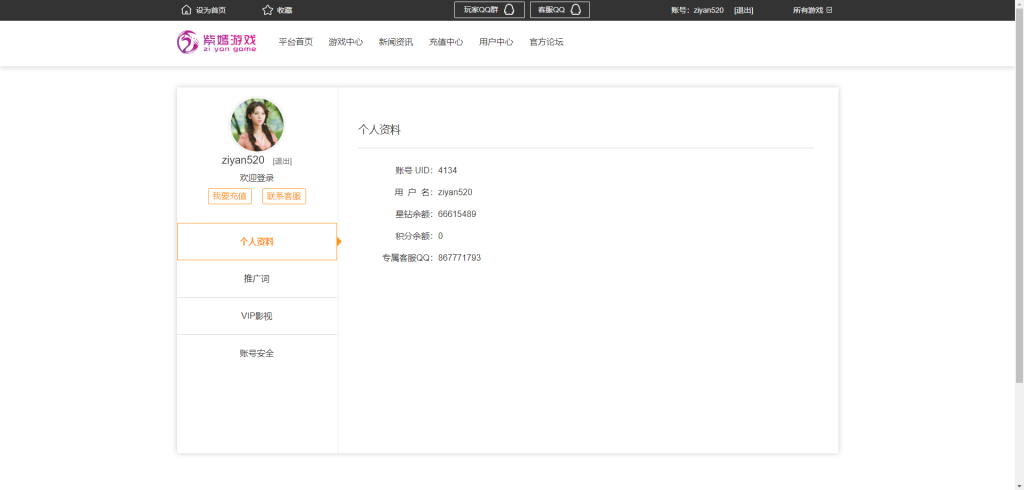Image resolution: width=1024 pixels, height=490 pixels.
Task: Click the 我要充值 button
Action: point(230,196)
